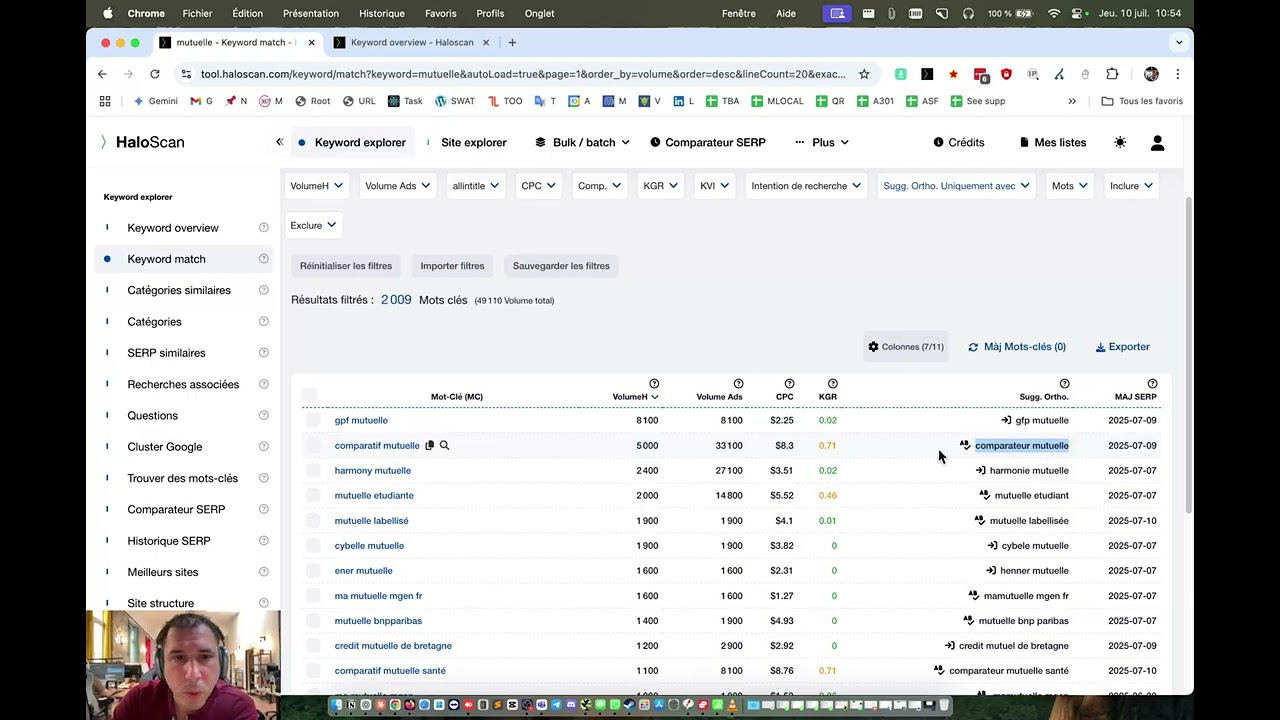Click the search magnifier beside comparatif mutuelle

point(444,445)
